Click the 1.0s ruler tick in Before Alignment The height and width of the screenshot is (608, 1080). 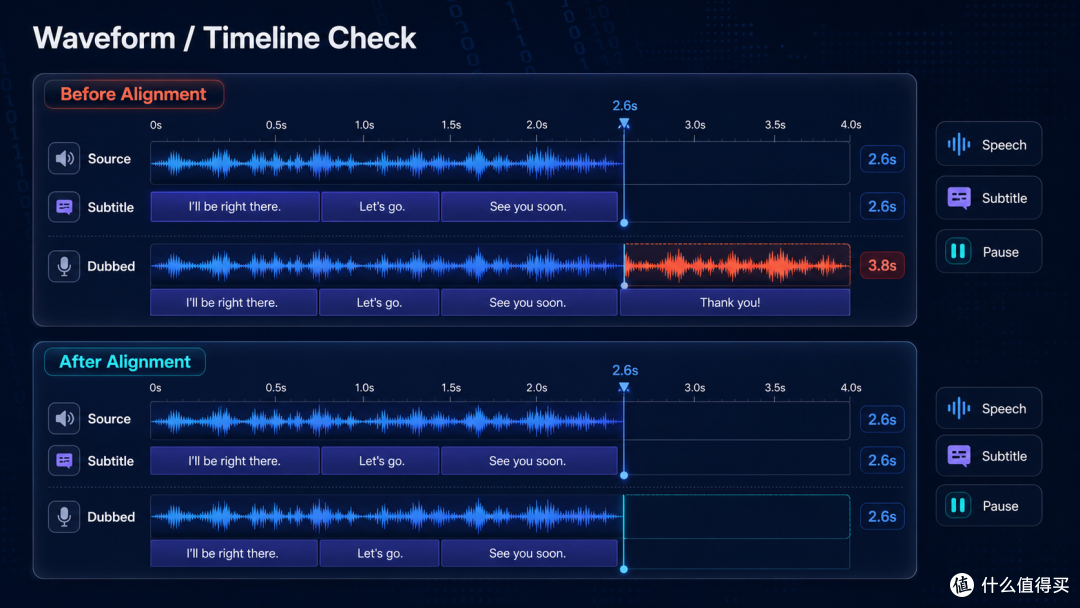point(364,138)
